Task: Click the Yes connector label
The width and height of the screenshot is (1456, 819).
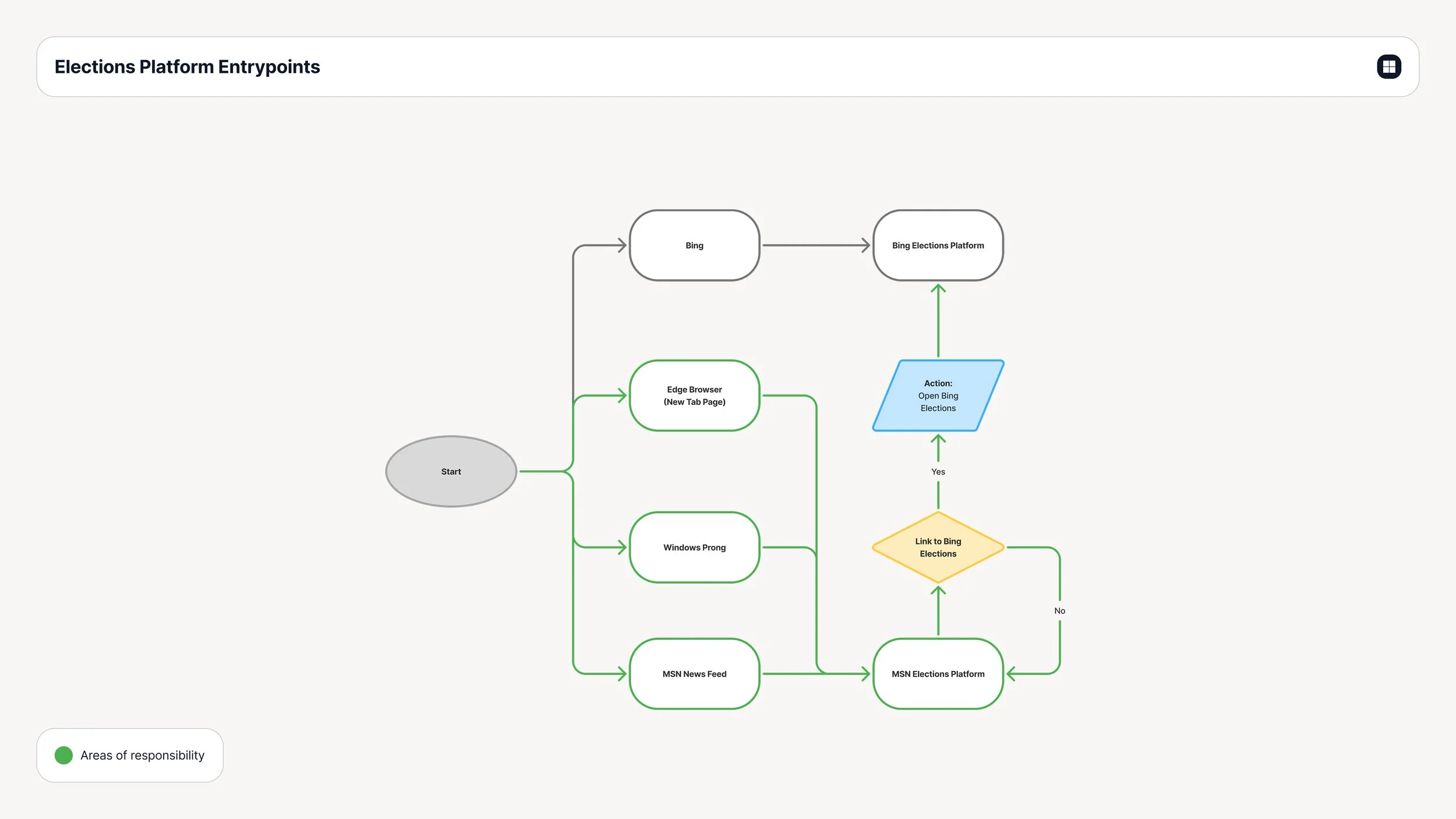Action: pos(938,472)
